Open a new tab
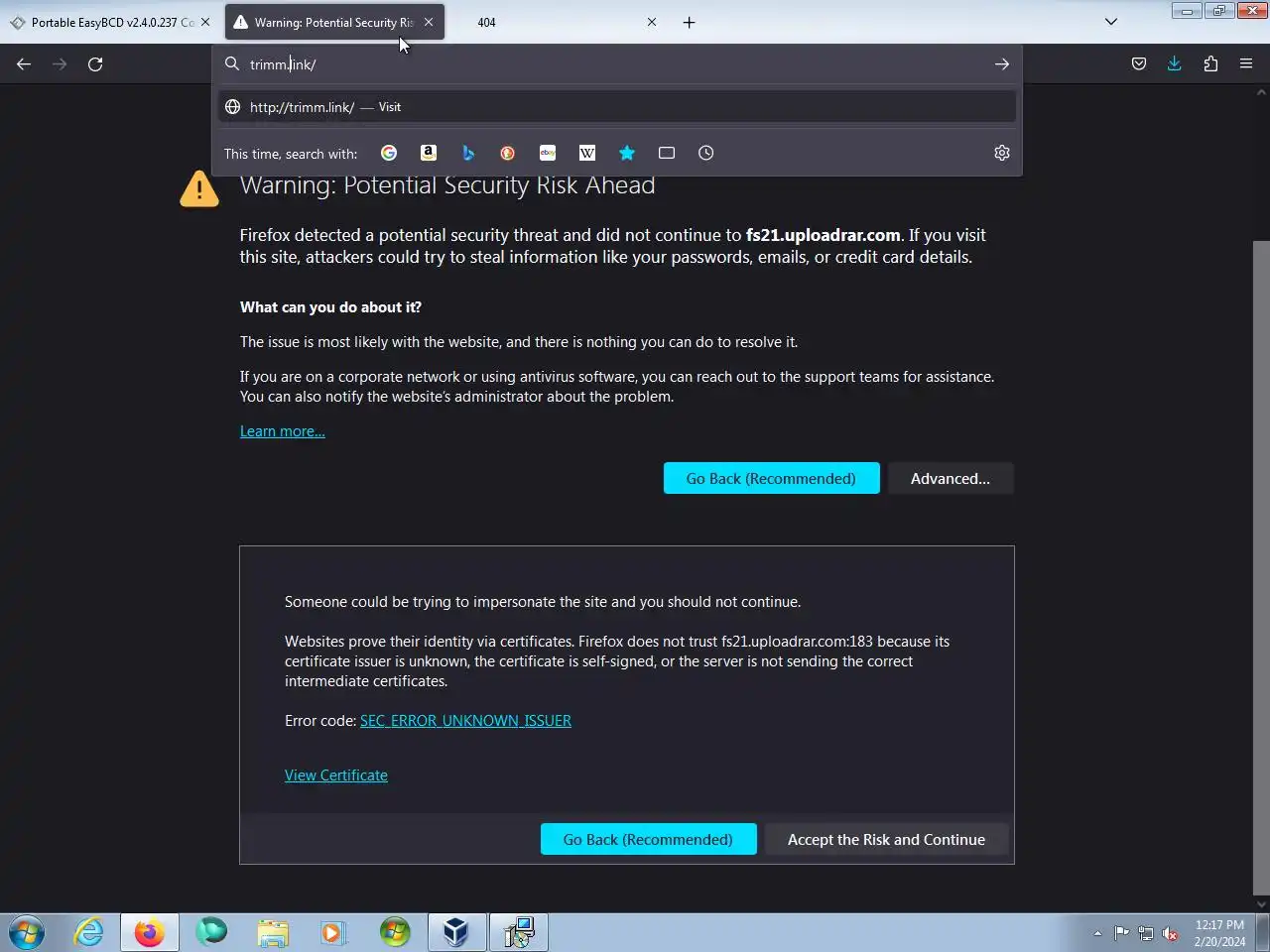 [x=690, y=22]
